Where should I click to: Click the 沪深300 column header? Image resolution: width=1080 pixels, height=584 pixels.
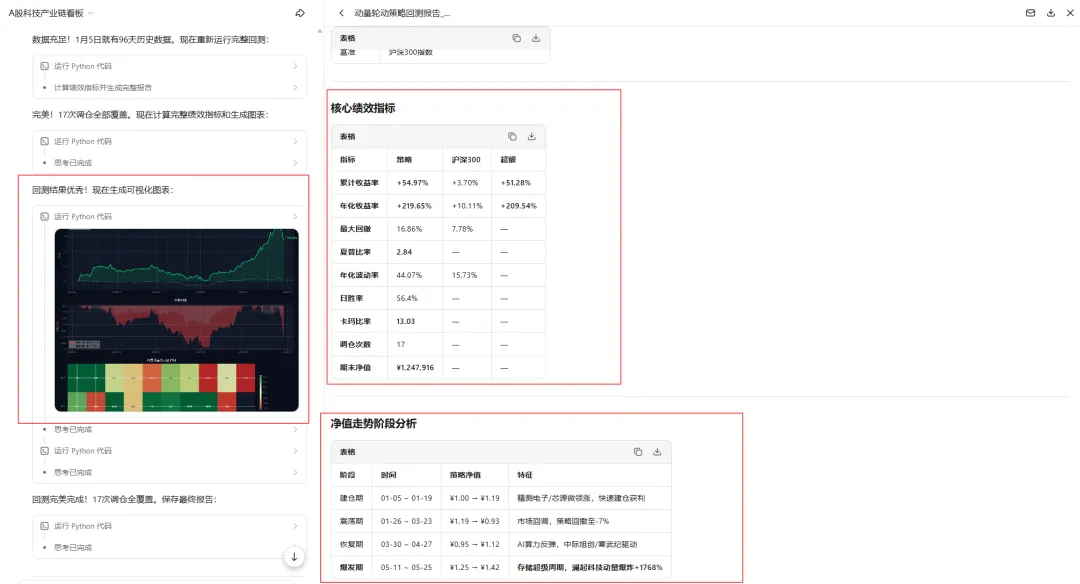pyautogui.click(x=466, y=159)
